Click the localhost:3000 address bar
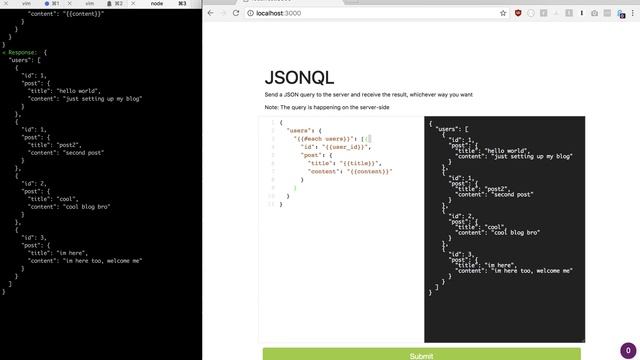The height and width of the screenshot is (360, 640). click(376, 13)
